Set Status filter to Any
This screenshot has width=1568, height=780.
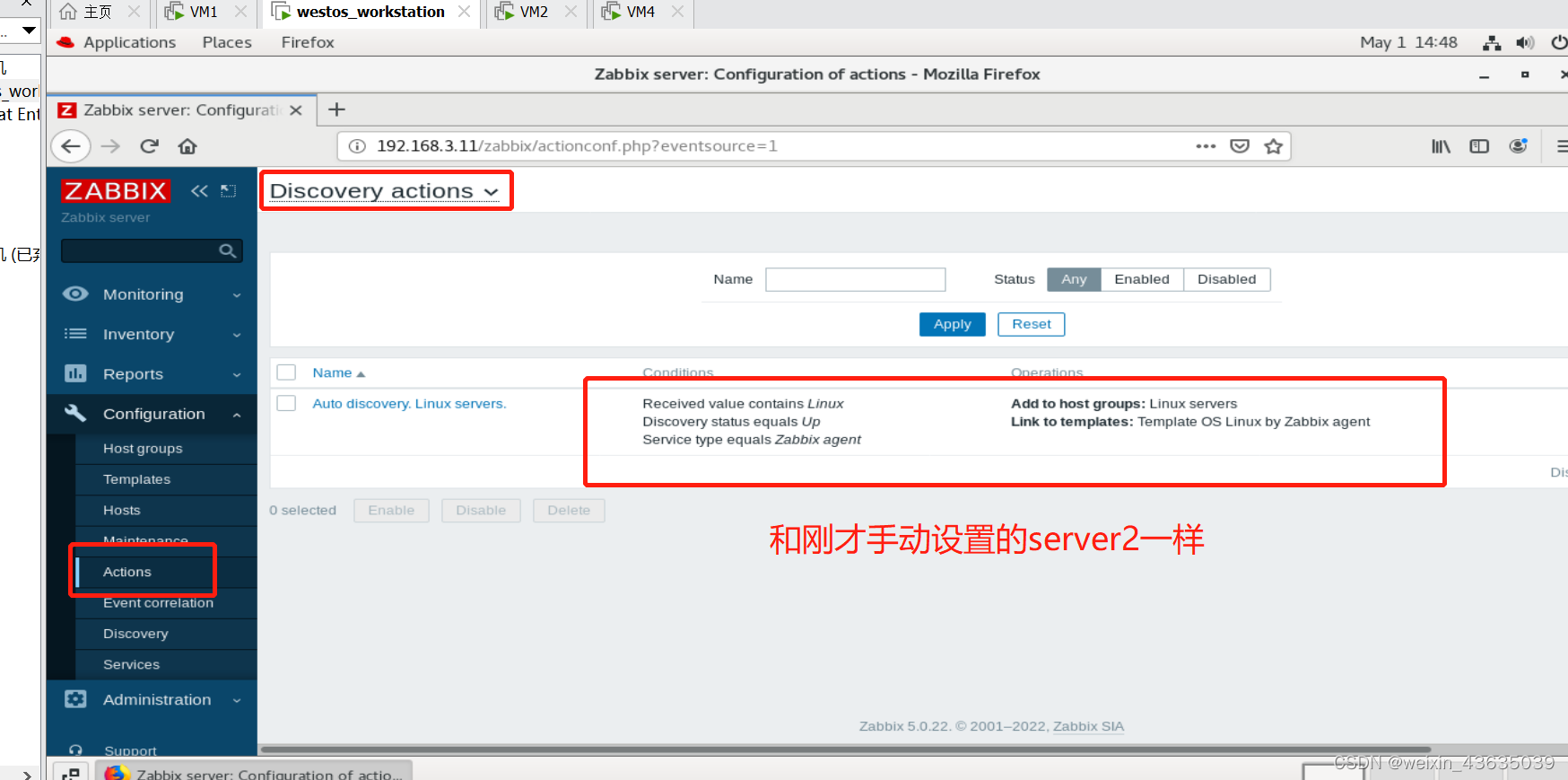(x=1074, y=279)
